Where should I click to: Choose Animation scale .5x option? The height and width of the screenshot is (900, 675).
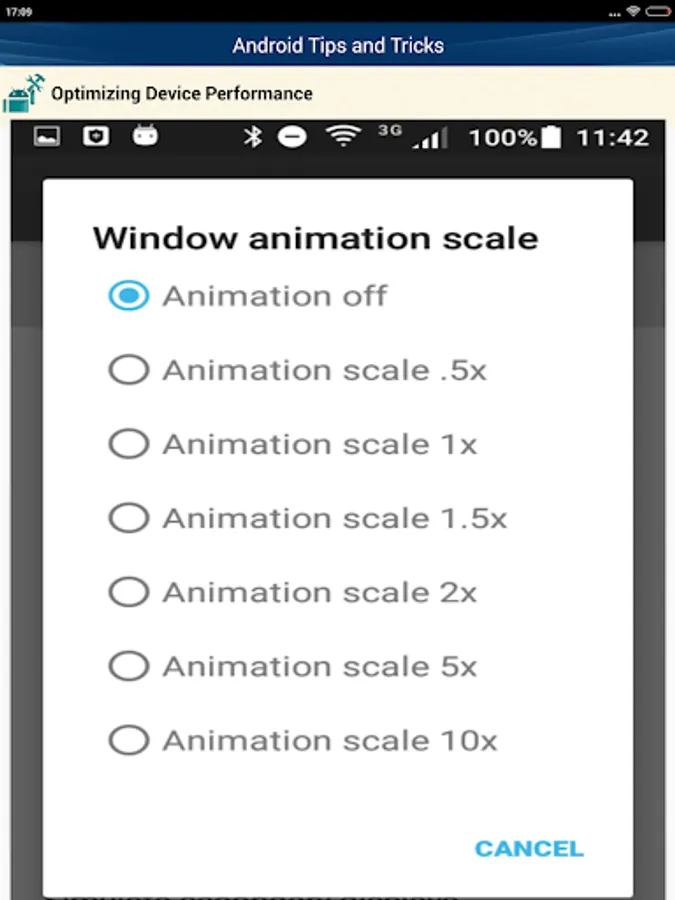pos(129,370)
